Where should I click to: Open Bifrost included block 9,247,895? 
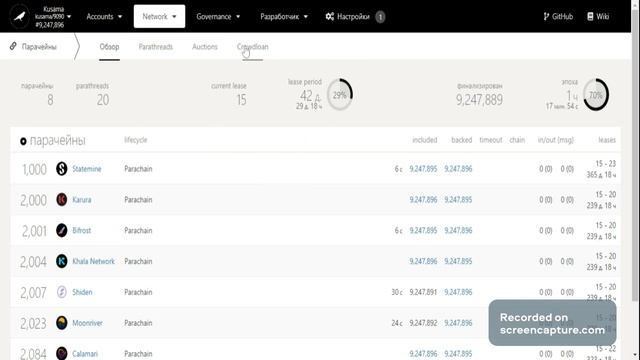(423, 231)
